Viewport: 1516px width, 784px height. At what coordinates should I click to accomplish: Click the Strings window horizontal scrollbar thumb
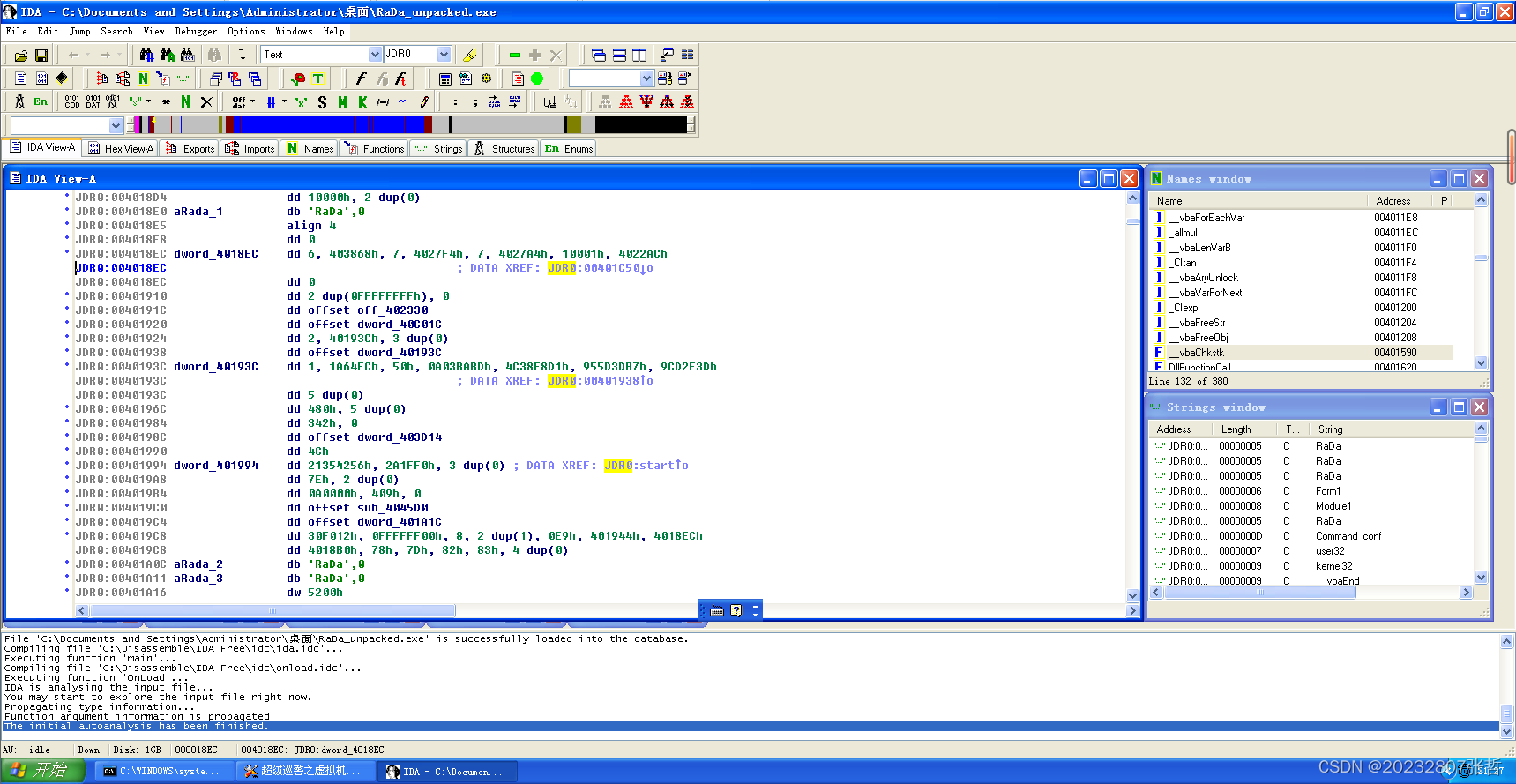coord(1261,593)
